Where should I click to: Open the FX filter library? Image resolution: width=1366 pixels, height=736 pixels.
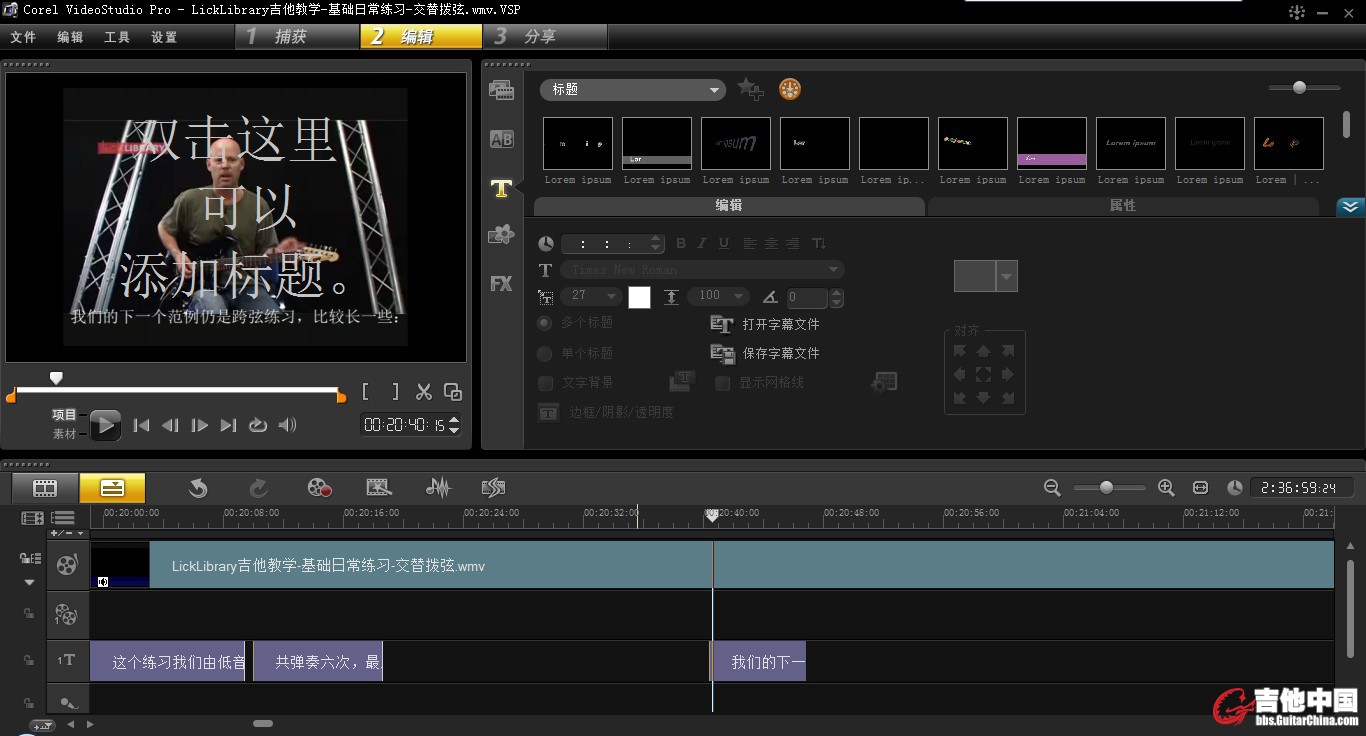point(501,284)
